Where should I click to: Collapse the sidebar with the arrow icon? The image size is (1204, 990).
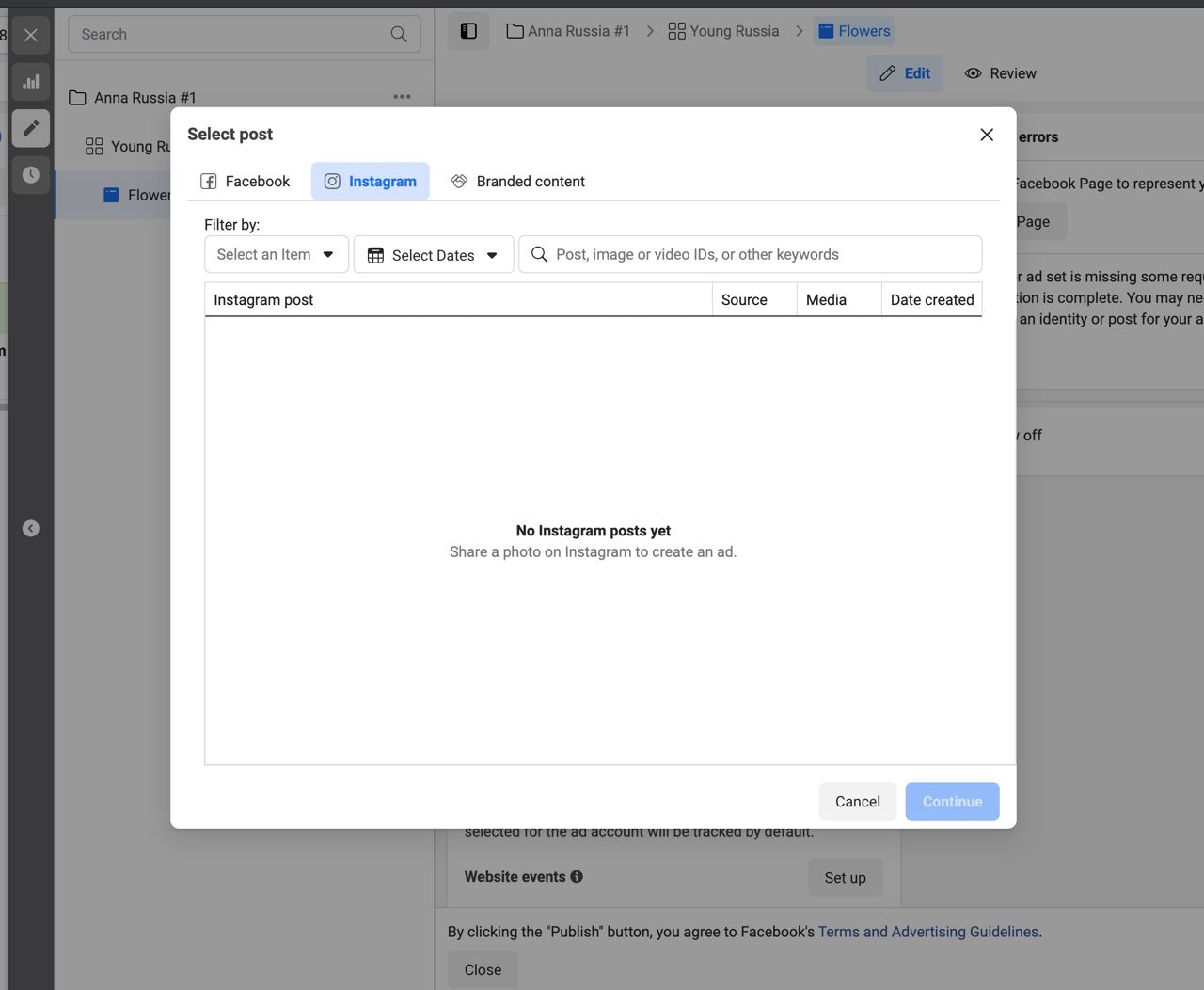pyautogui.click(x=31, y=529)
